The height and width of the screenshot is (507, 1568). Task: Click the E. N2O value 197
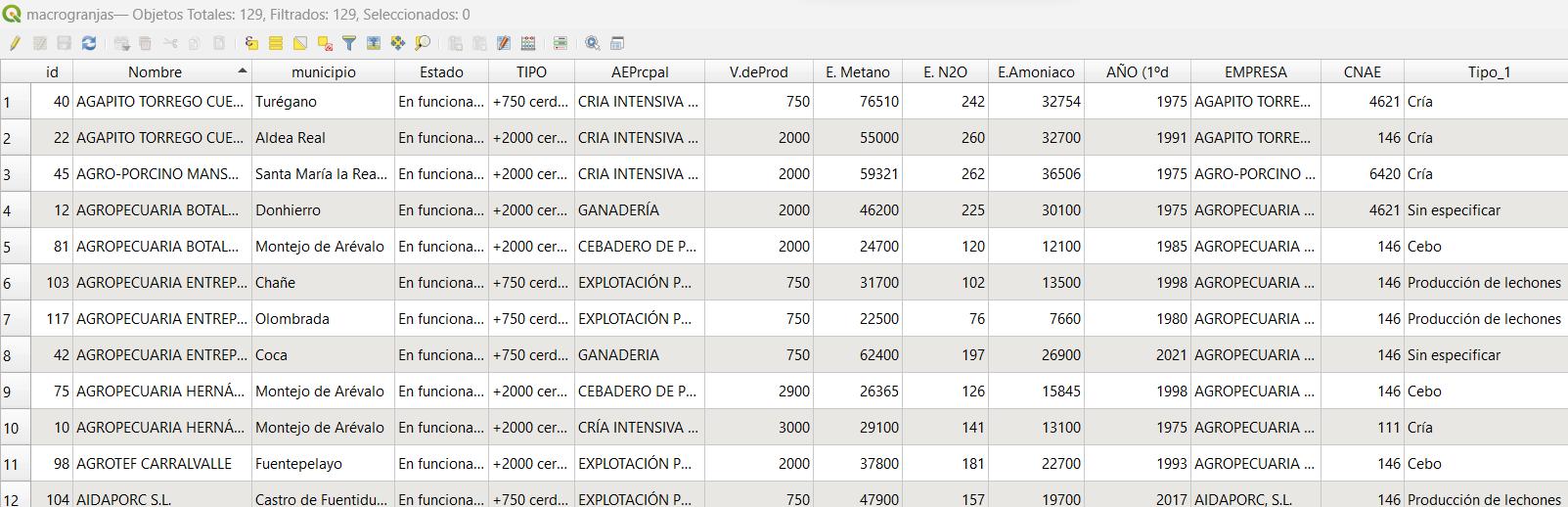coord(945,355)
